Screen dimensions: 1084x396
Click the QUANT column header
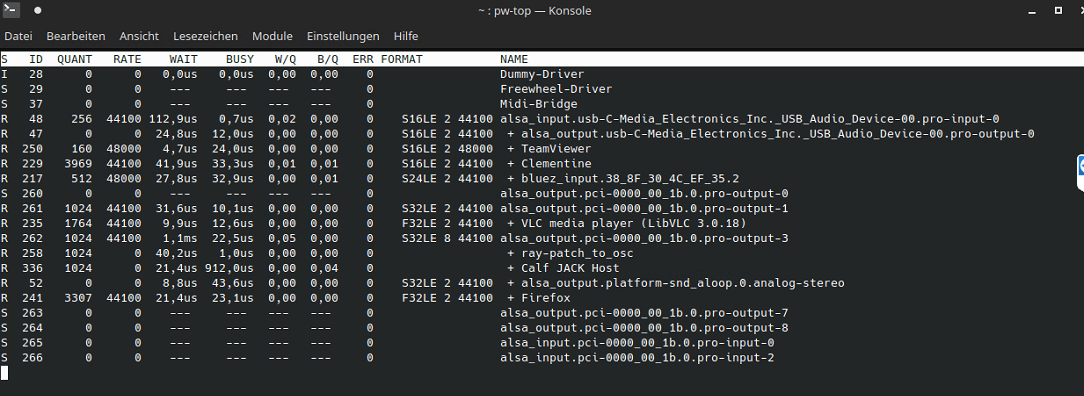[x=75, y=59]
